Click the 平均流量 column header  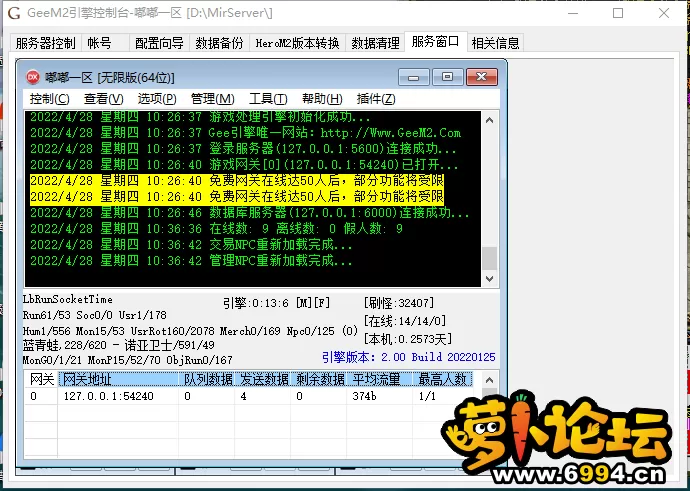tap(380, 379)
